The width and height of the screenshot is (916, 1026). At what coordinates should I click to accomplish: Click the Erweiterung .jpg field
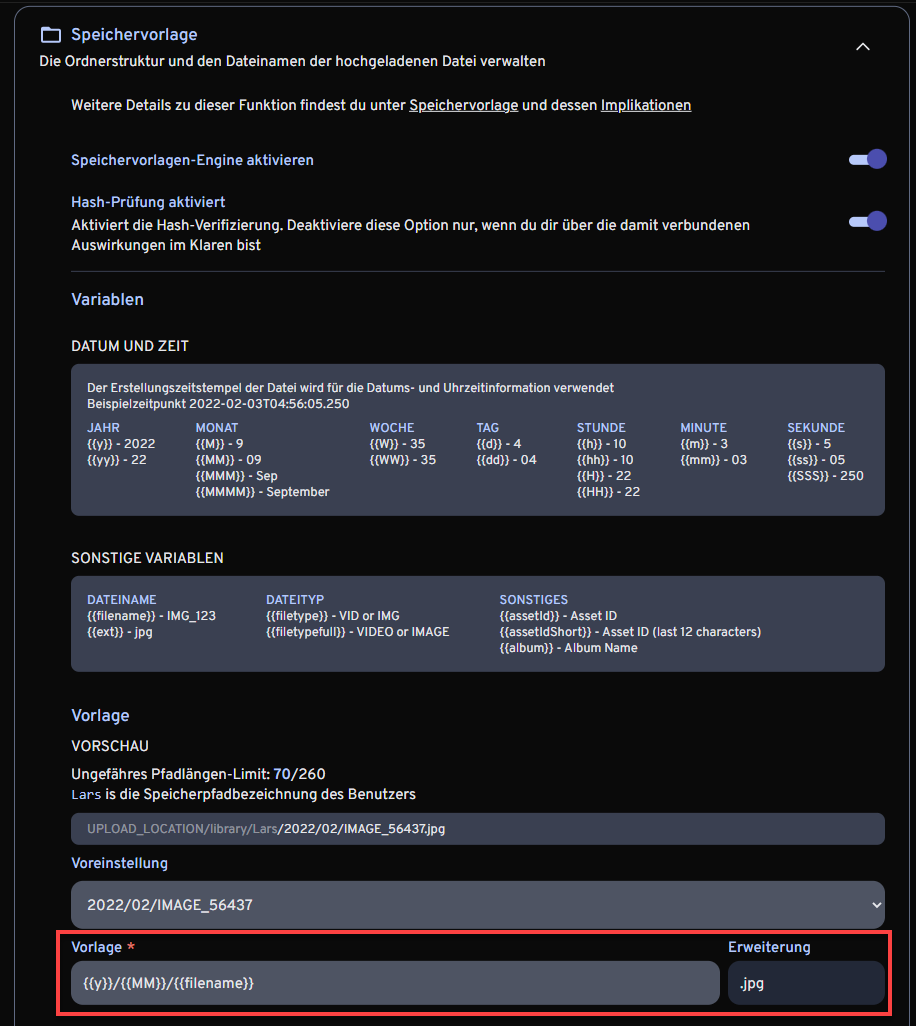[806, 983]
